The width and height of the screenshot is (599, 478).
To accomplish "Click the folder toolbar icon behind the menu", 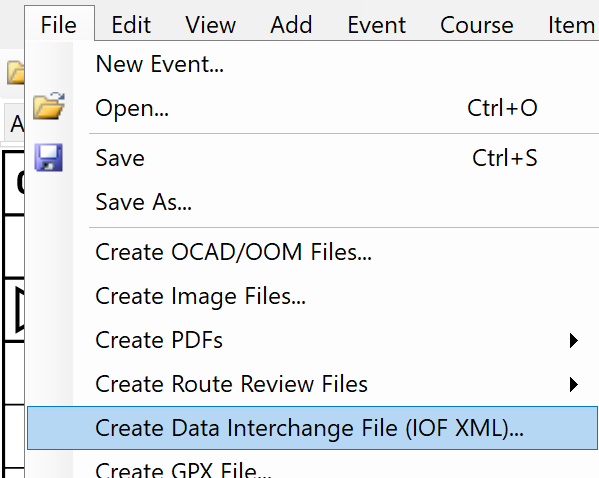I will pyautogui.click(x=16, y=72).
